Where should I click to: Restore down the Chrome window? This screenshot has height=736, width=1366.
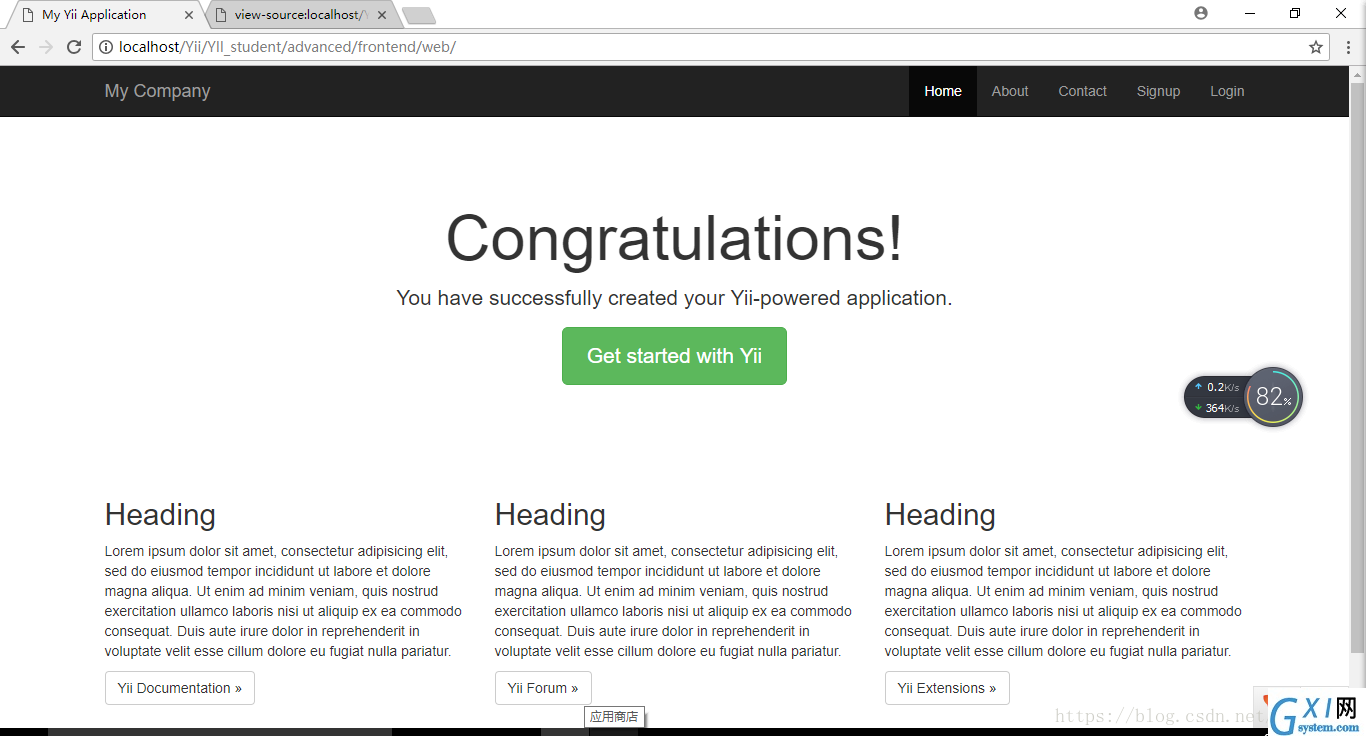[x=1295, y=14]
